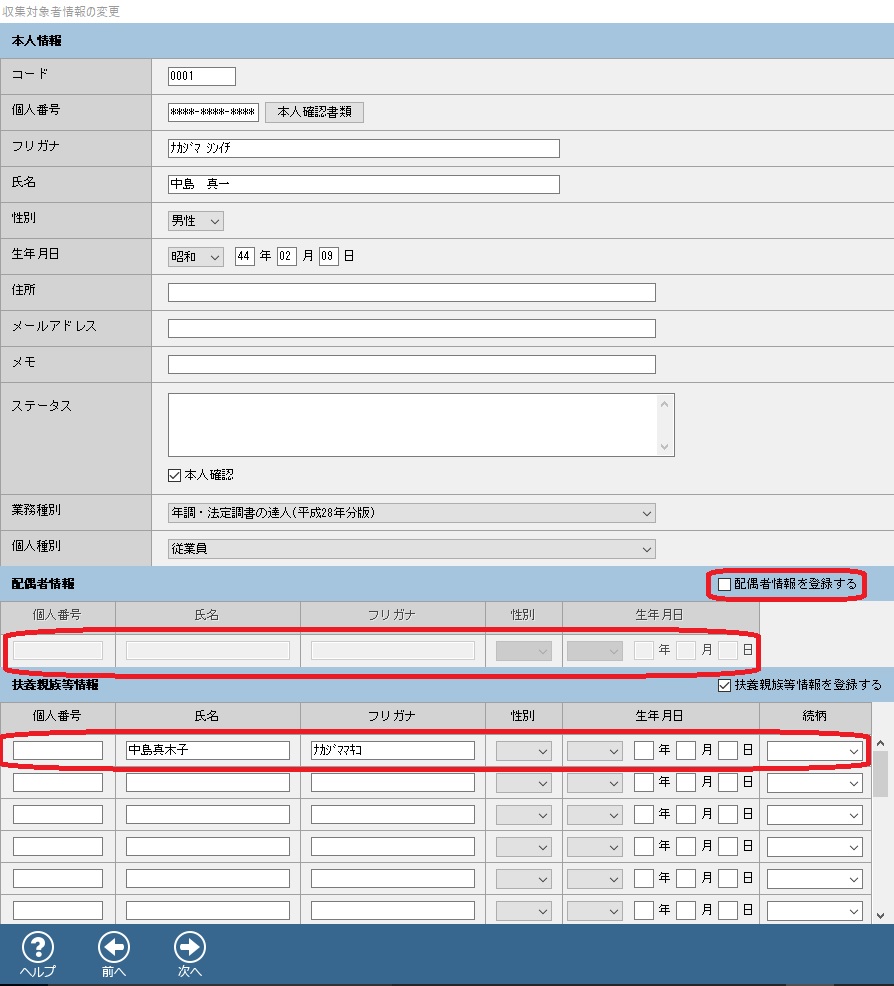Viewport: 894px width, 986px height.
Task: Enable 配偶者情報を登録する checkbox
Action: coord(725,584)
